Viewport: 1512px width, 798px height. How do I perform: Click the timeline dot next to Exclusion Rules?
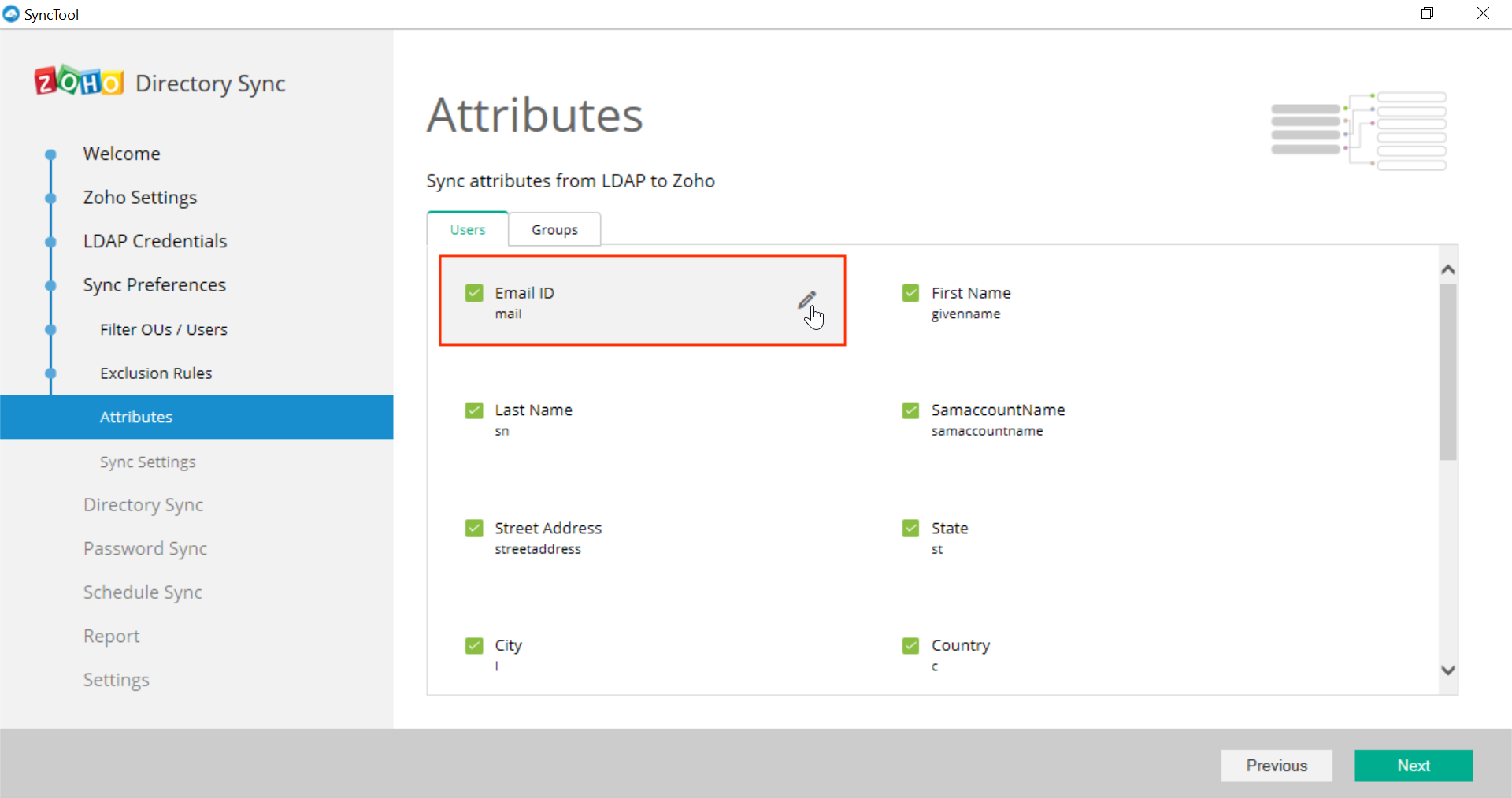tap(50, 373)
